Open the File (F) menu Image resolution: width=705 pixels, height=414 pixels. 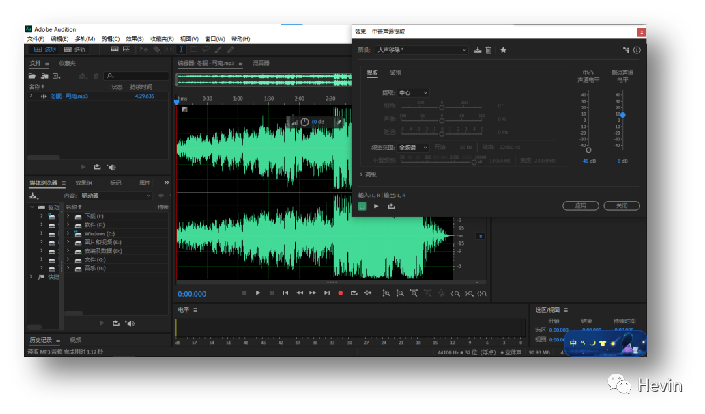35,39
